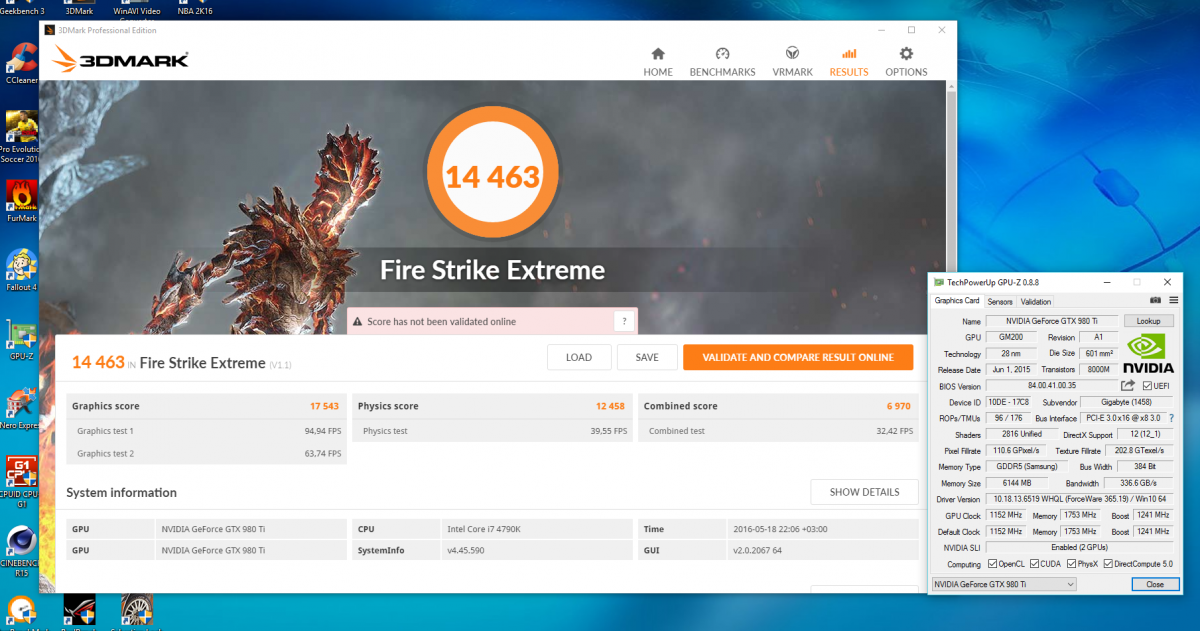Click the BIOS Version field 84.00.41.00.35

[1050, 386]
